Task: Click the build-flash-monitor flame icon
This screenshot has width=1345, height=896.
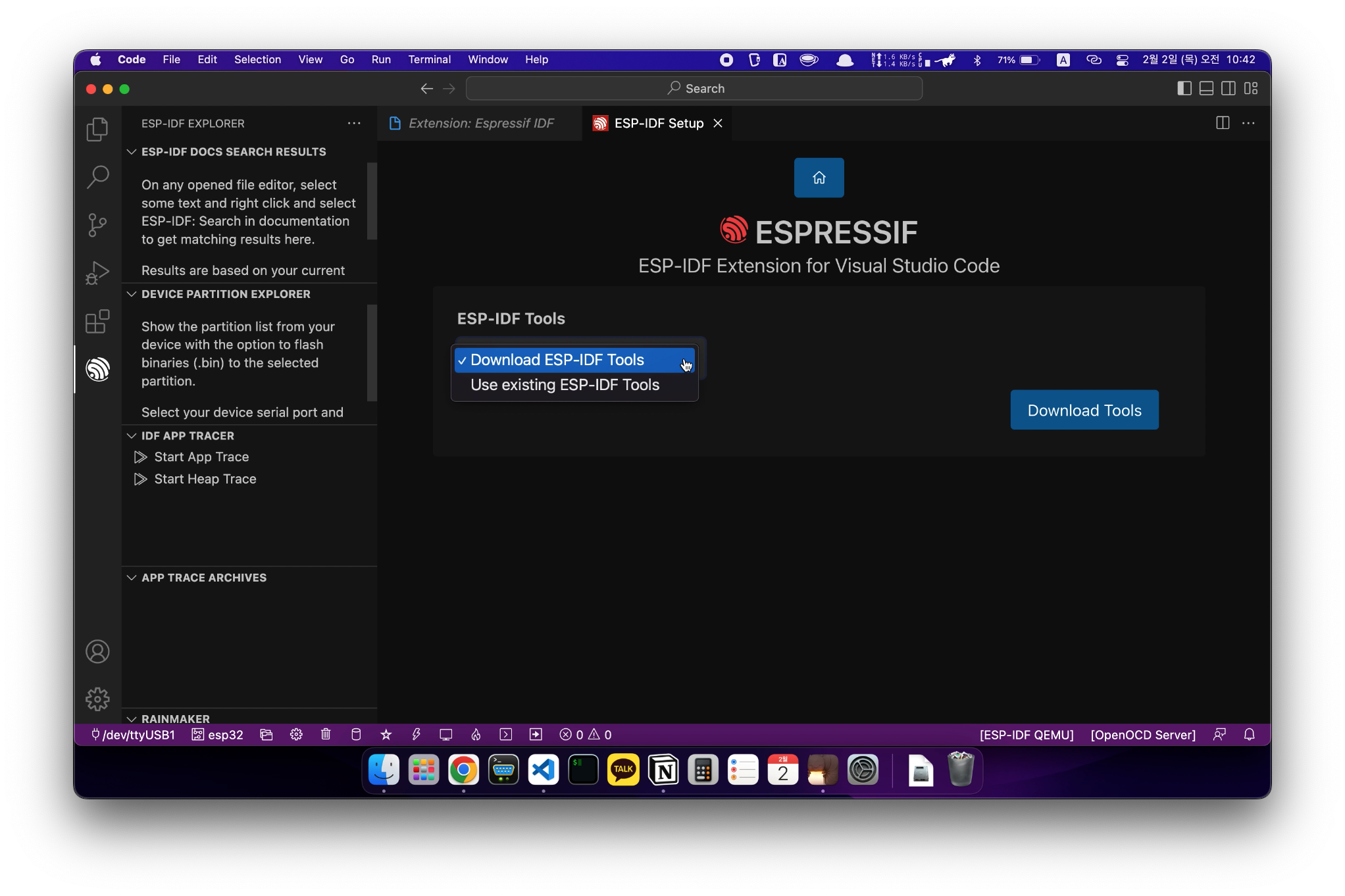Action: pyautogui.click(x=476, y=734)
